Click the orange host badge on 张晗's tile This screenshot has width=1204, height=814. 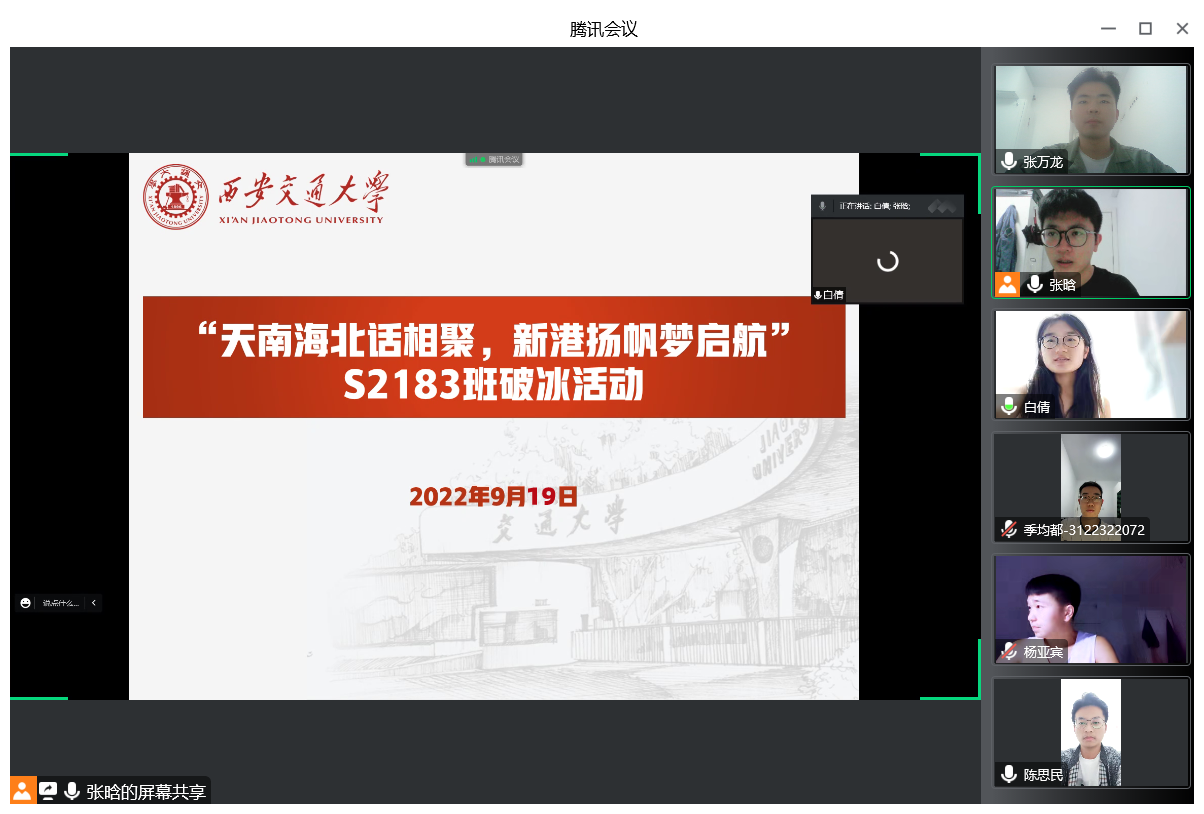tap(1007, 284)
